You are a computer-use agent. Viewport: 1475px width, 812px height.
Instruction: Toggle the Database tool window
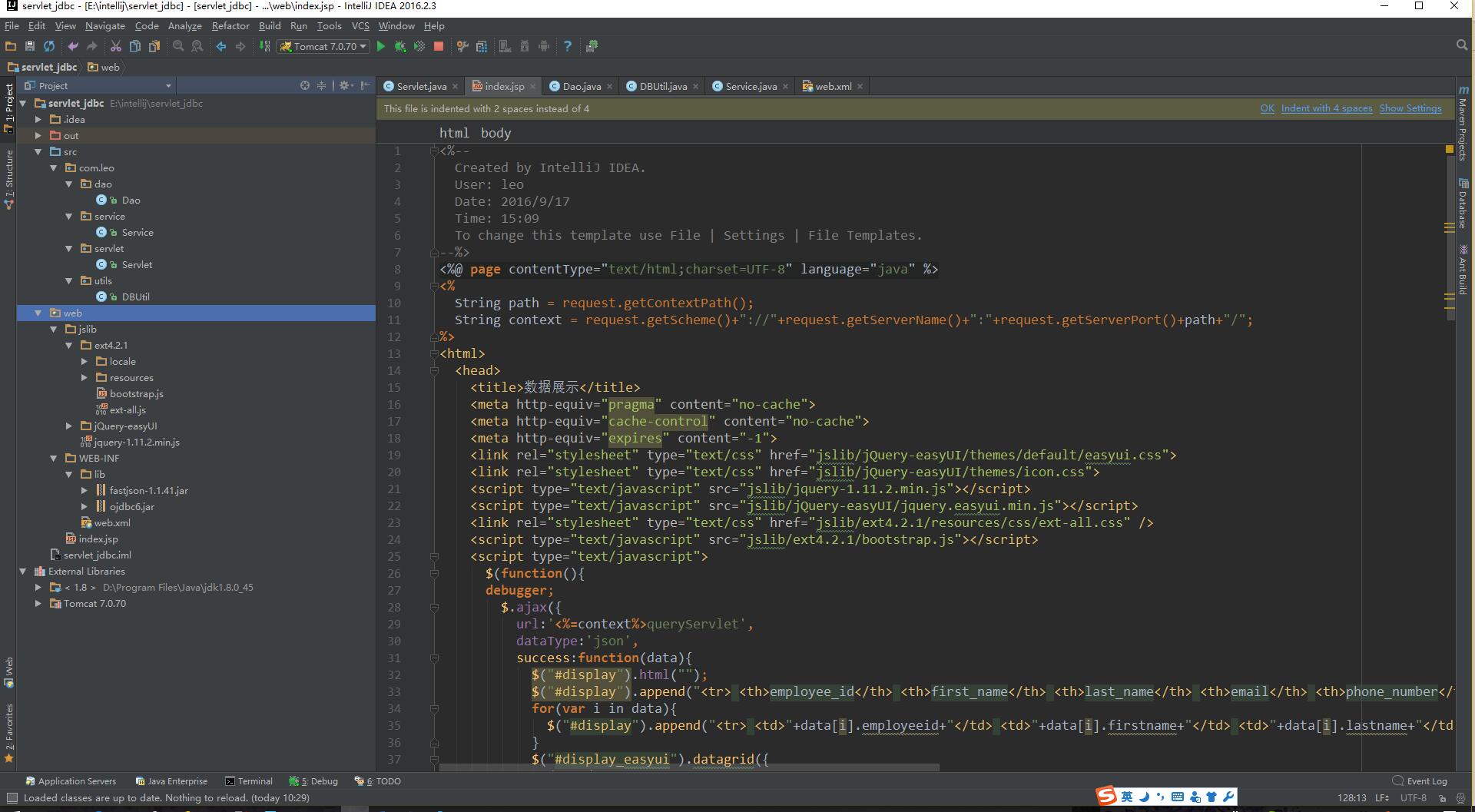[1463, 204]
